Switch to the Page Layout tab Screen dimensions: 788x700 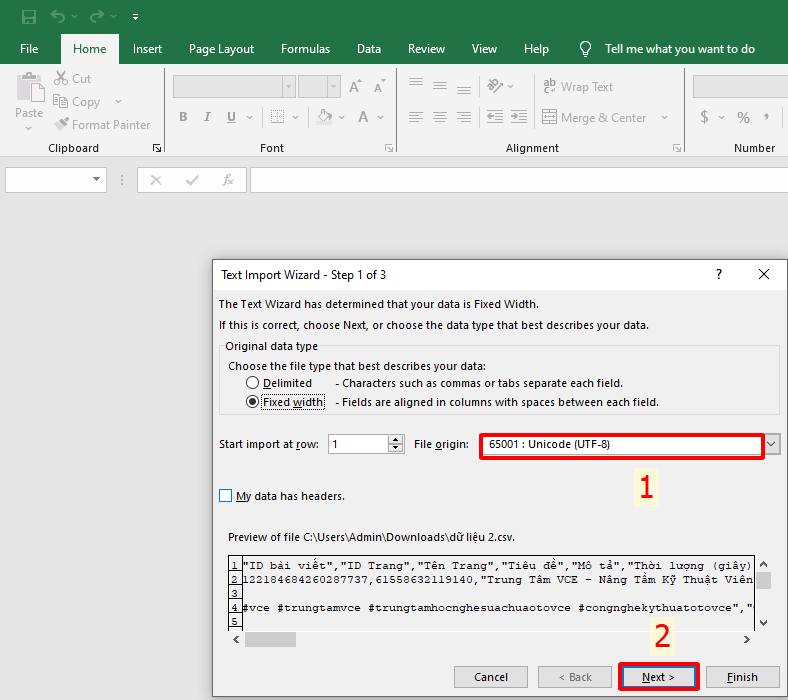pyautogui.click(x=221, y=49)
